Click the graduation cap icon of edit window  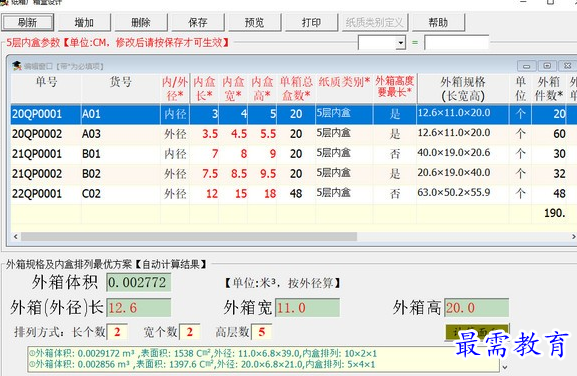point(17,66)
